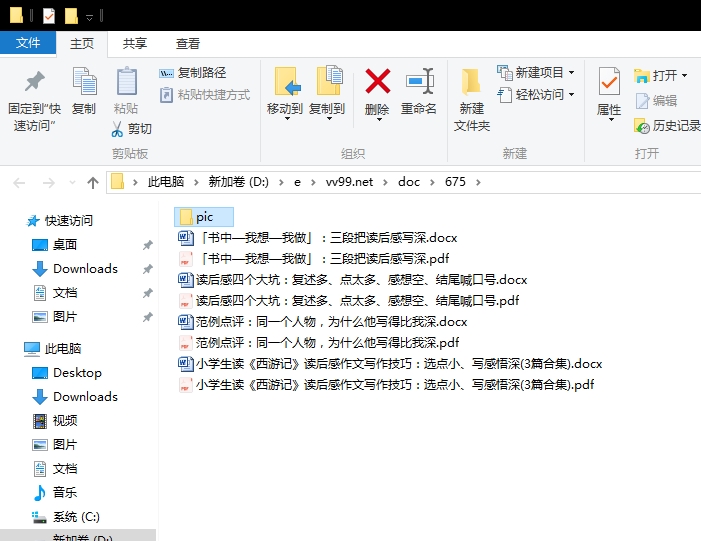Image resolution: width=701 pixels, height=541 pixels.
Task: Click History (历史记录) in the ribbon
Action: [667, 126]
